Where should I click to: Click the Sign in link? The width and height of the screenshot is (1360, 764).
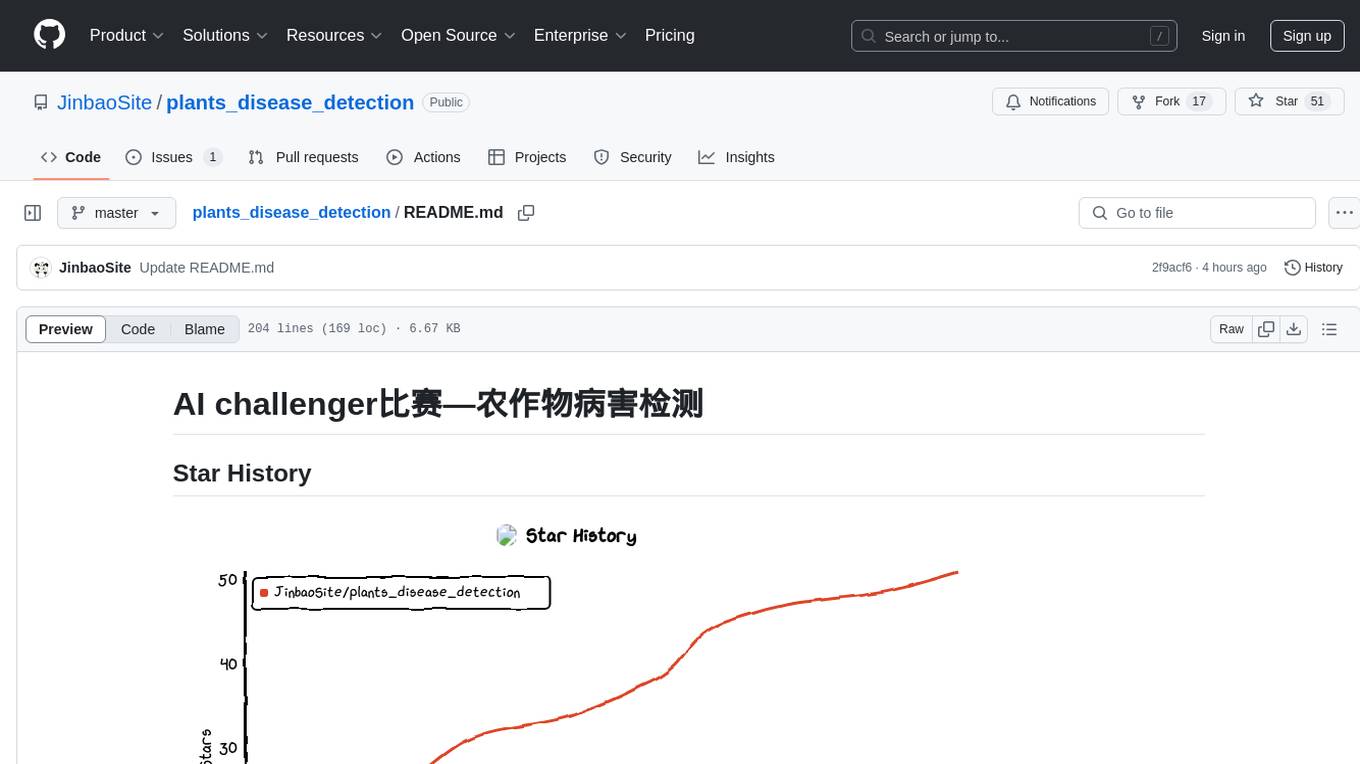tap(1223, 36)
